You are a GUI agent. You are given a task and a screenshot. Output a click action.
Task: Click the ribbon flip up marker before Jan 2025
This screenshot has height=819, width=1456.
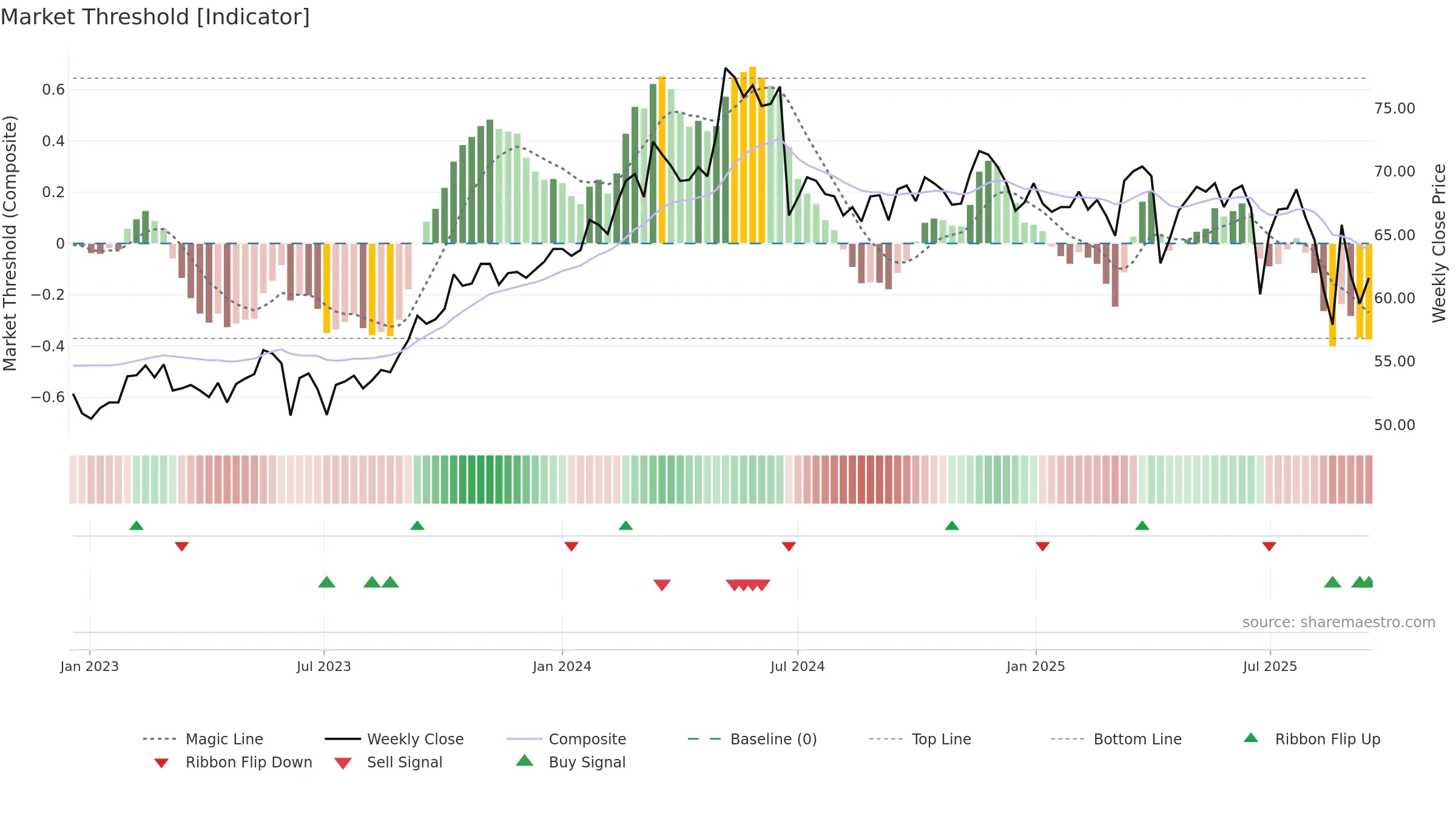click(x=952, y=525)
